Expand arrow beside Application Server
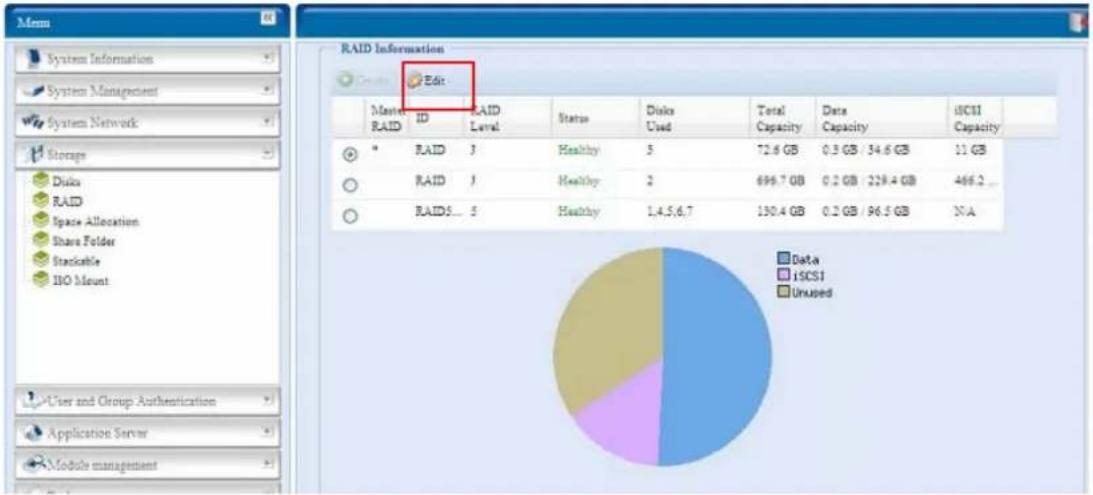The width and height of the screenshot is (1093, 495). [x=268, y=433]
